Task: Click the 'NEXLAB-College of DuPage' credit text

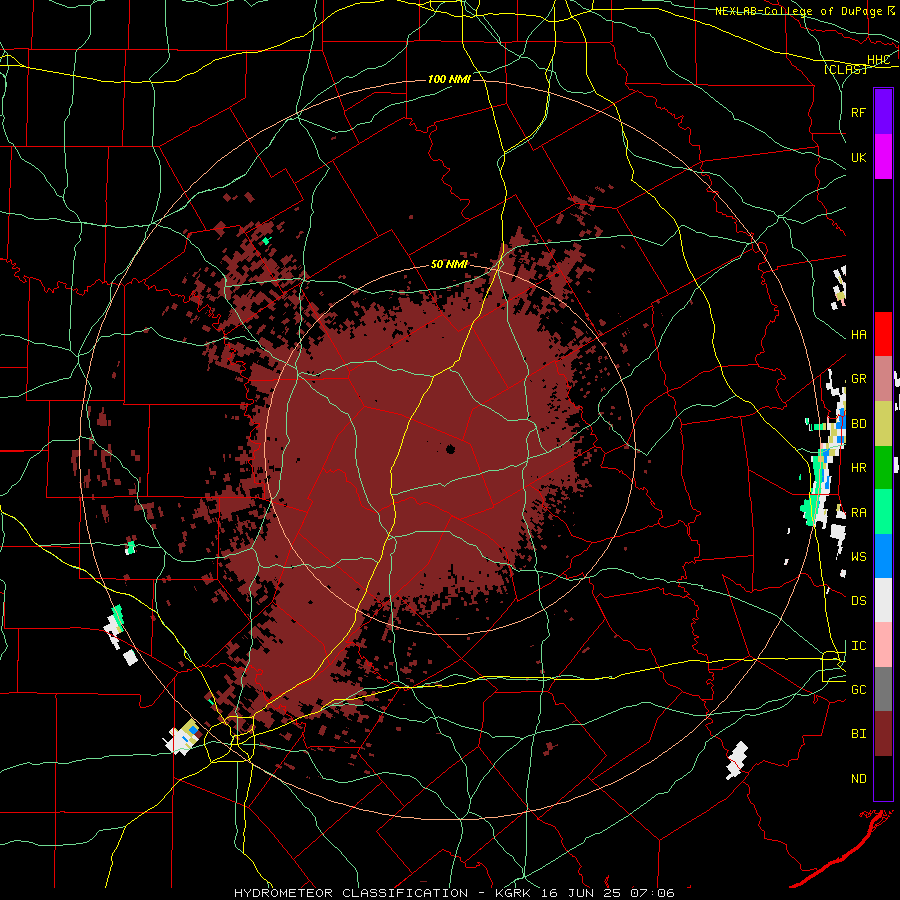Action: [x=798, y=11]
